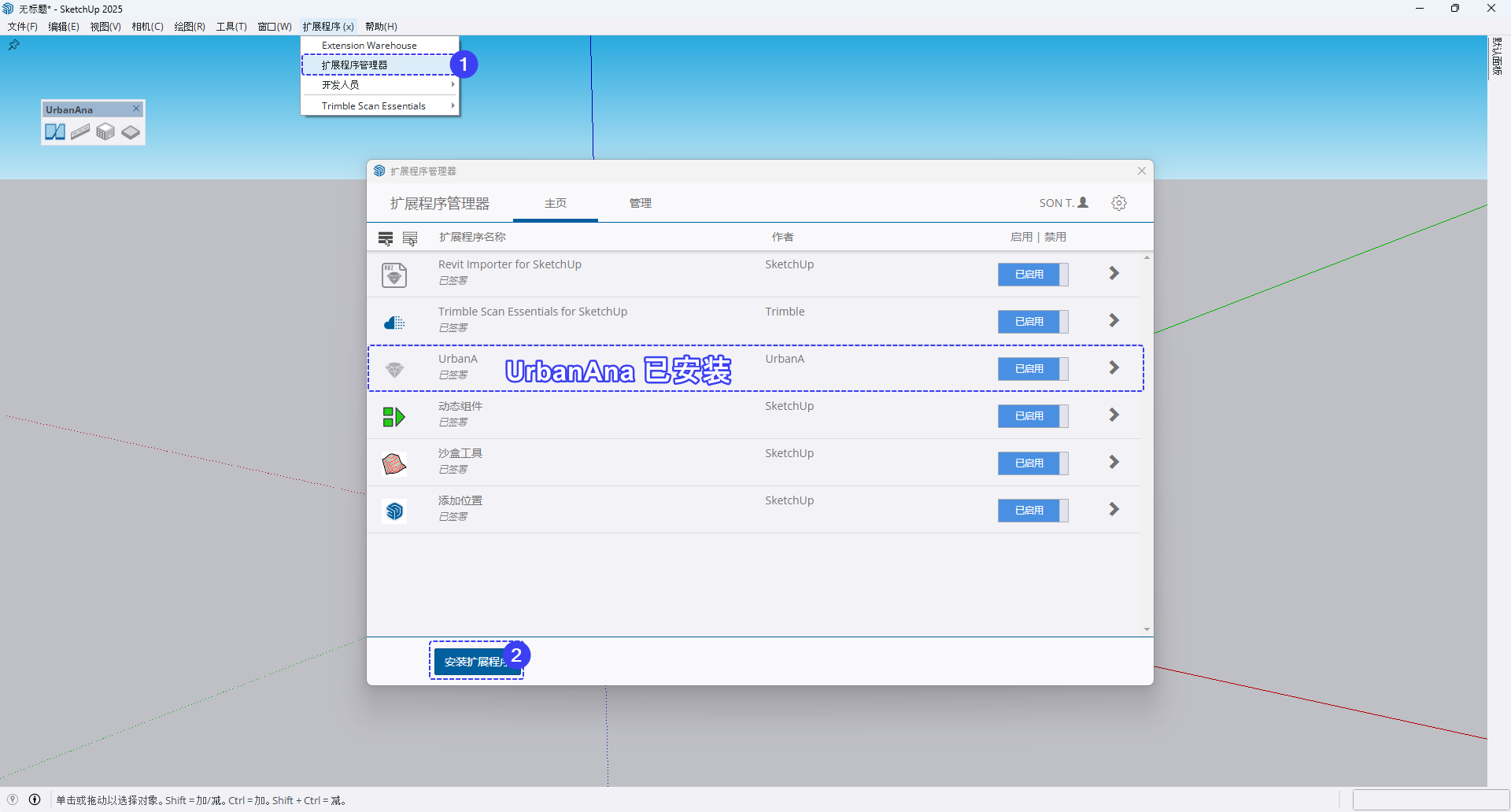1511x812 pixels.
Task: Click the Add Location (添加位置) SketchUp icon
Action: [394, 511]
